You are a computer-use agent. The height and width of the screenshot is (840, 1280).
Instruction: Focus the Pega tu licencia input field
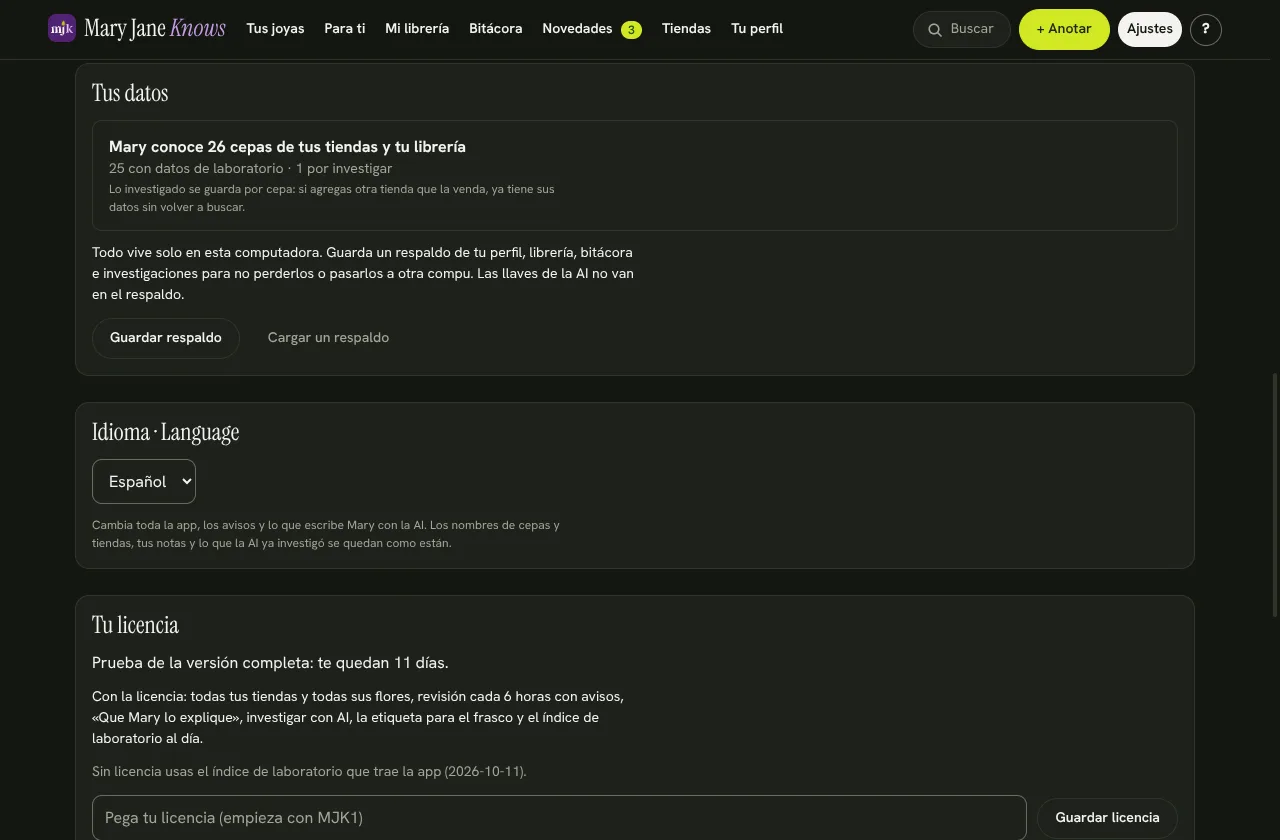pos(559,818)
